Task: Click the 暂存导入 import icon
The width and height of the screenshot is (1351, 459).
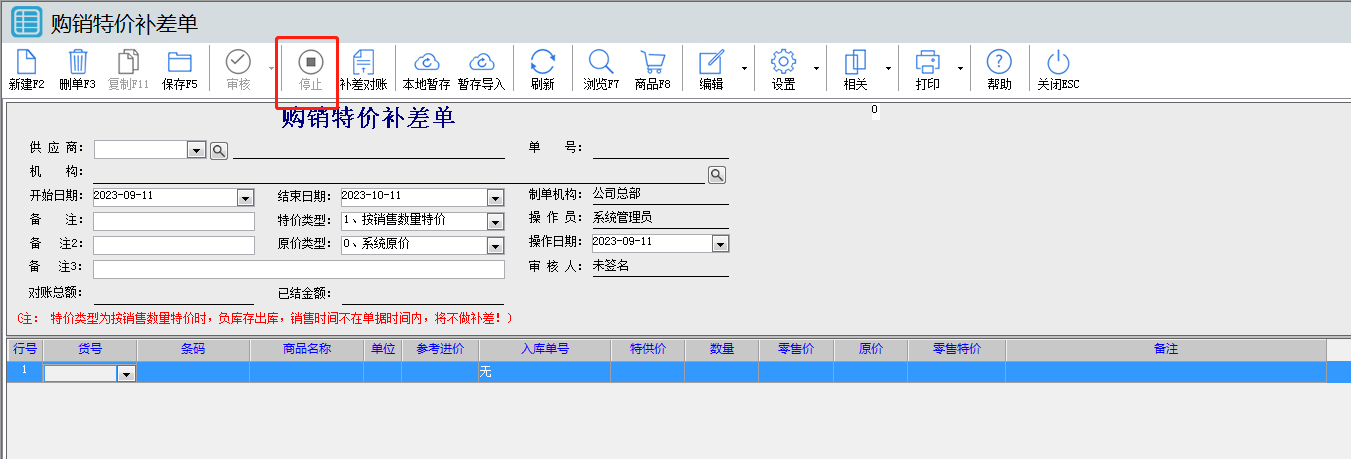Action: [x=481, y=62]
